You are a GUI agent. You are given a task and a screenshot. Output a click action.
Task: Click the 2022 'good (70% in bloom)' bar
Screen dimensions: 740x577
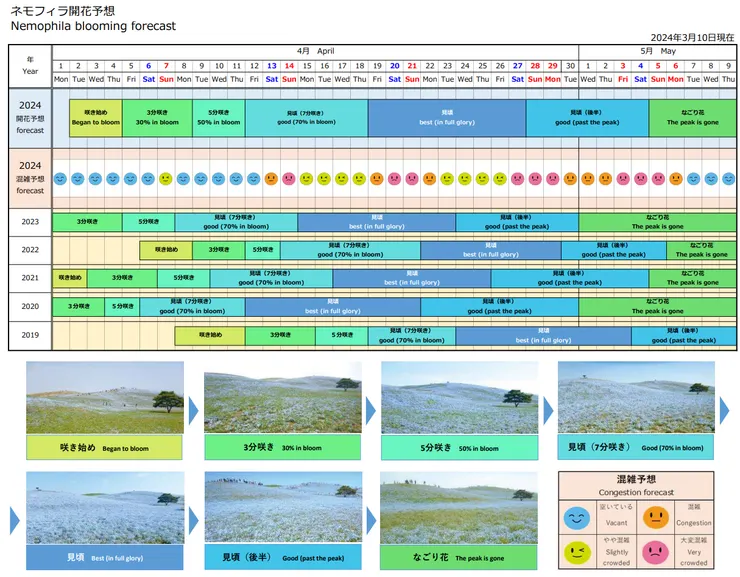click(x=350, y=250)
